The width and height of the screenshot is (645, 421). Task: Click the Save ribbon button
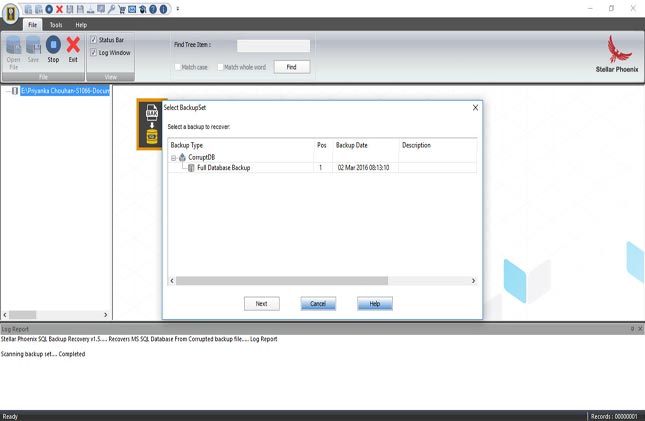point(33,49)
